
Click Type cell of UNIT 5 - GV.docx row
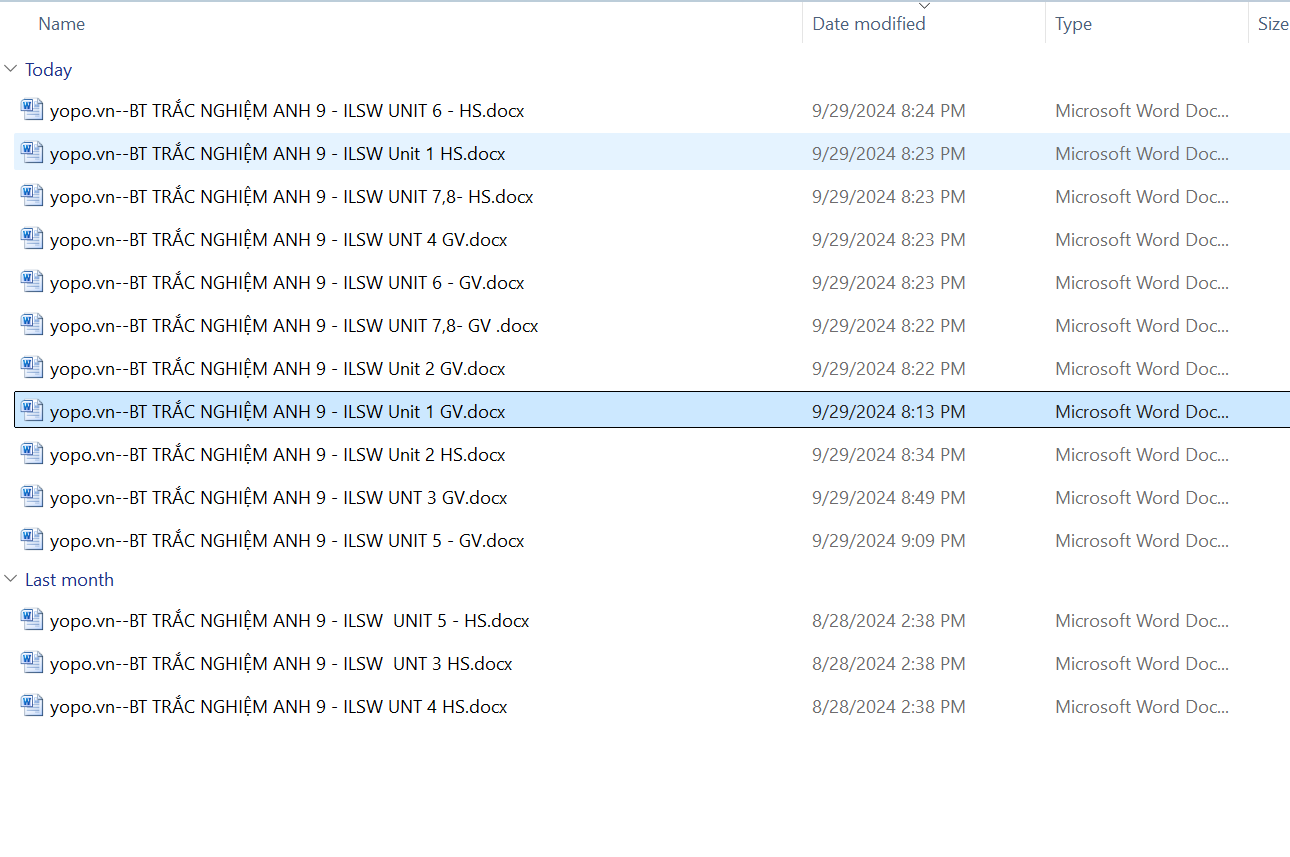(x=1142, y=541)
